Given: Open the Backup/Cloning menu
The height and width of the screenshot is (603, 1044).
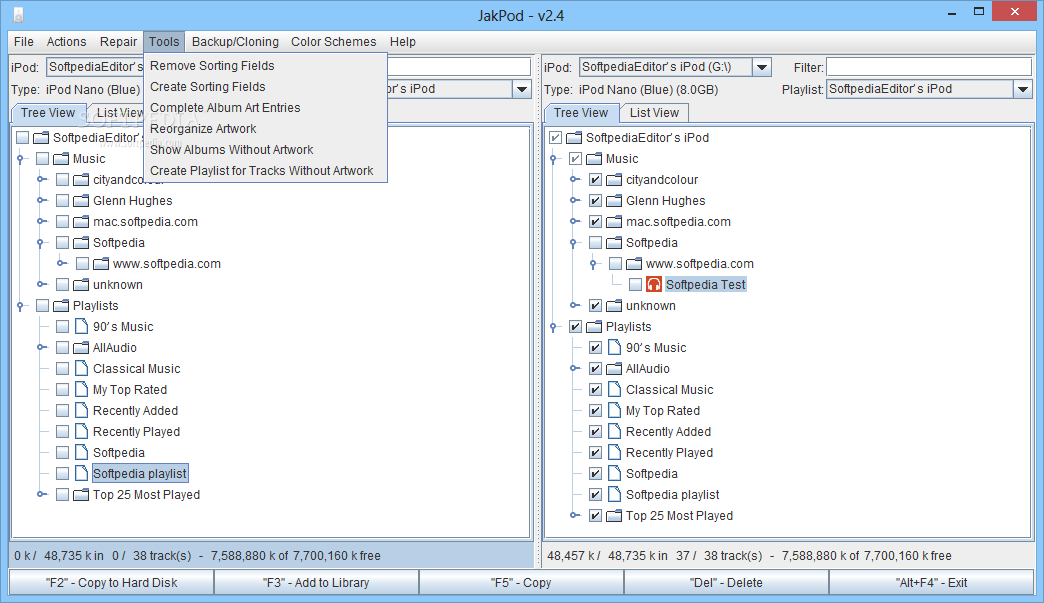Looking at the screenshot, I should click(235, 42).
